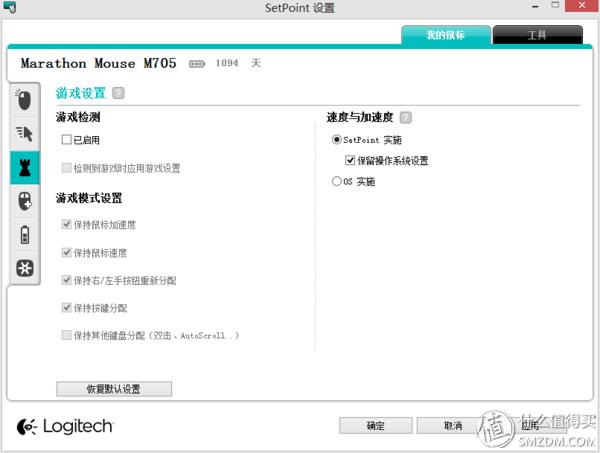This screenshot has width=600, height=453.
Task: Select SetPoint 实施 radio button
Action: 336,140
